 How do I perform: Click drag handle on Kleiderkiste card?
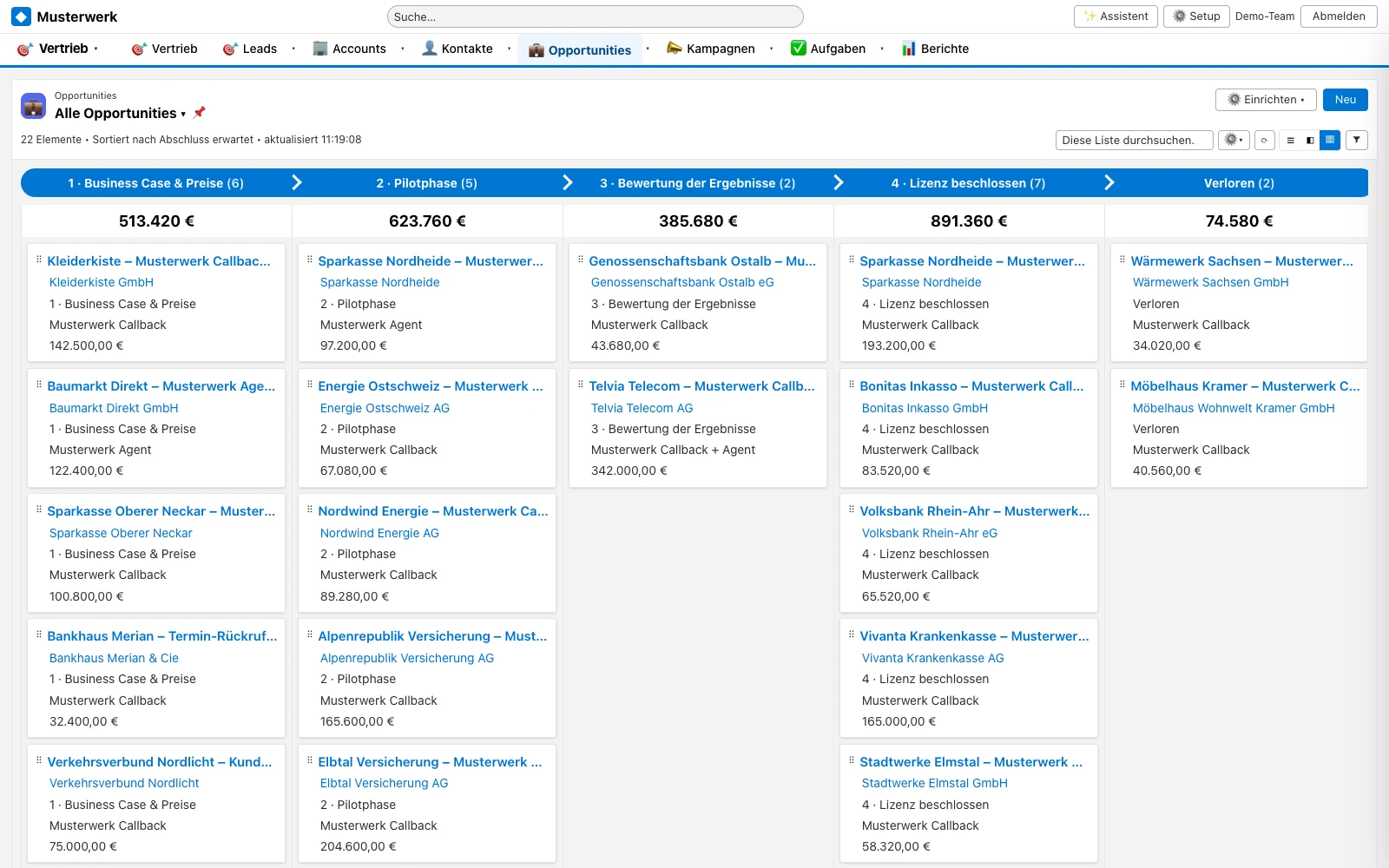(38, 260)
